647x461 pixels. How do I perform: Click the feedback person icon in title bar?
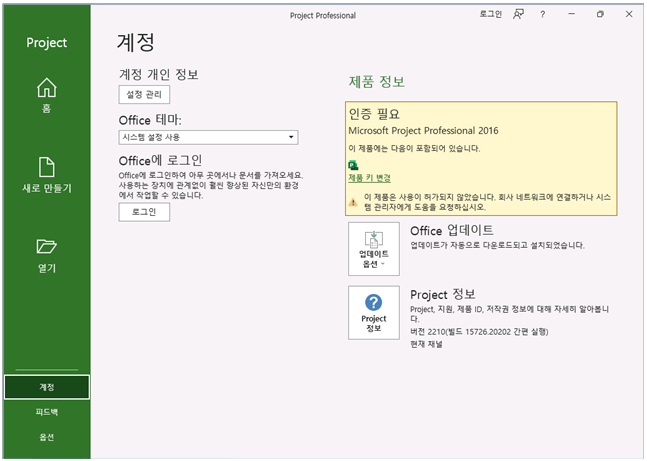click(x=518, y=14)
